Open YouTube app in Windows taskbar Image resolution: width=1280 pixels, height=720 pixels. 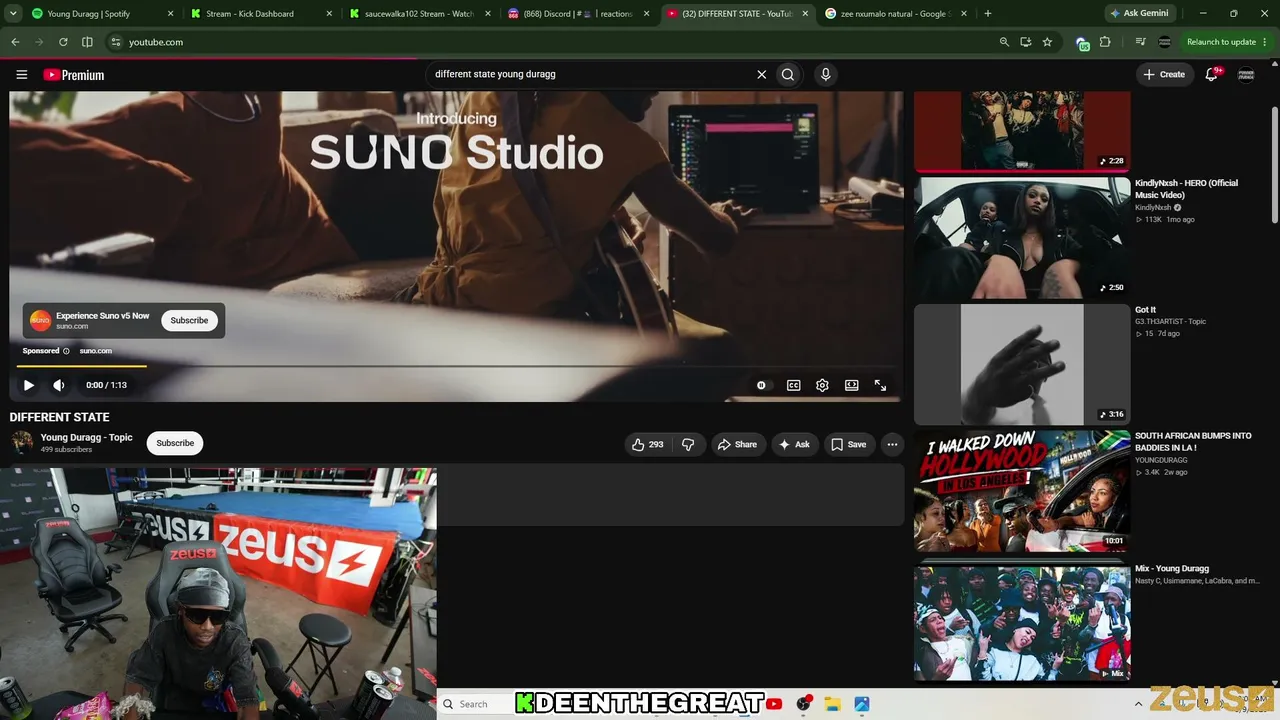coord(774,704)
